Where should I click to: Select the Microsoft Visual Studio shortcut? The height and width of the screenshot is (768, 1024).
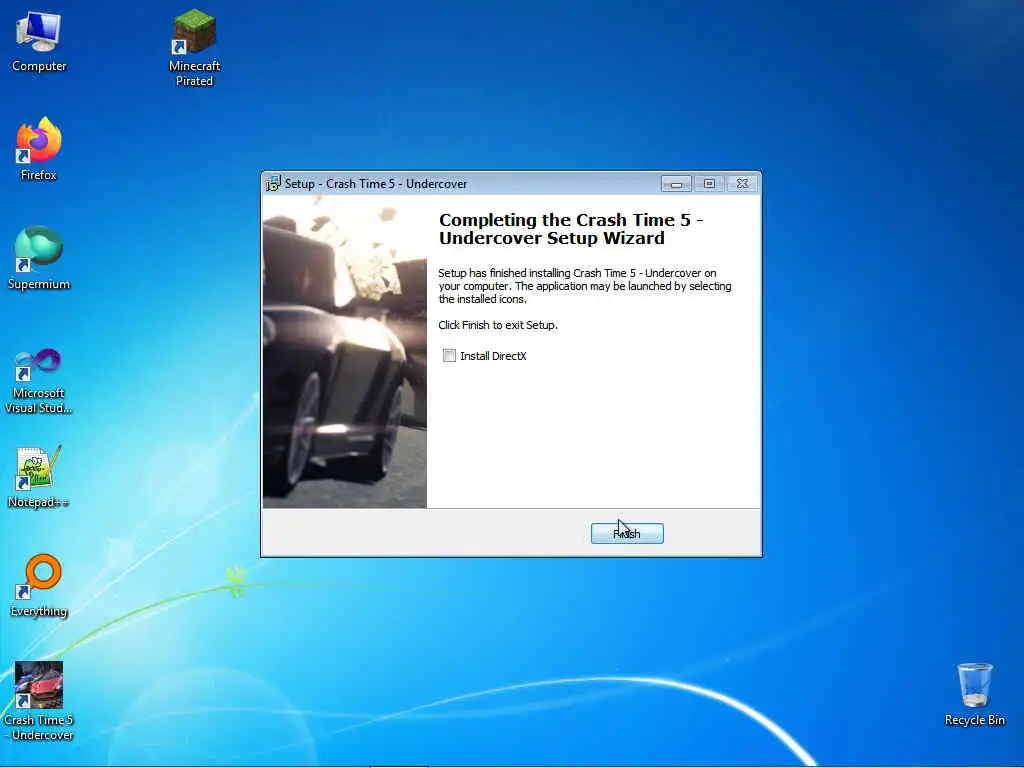pyautogui.click(x=39, y=381)
